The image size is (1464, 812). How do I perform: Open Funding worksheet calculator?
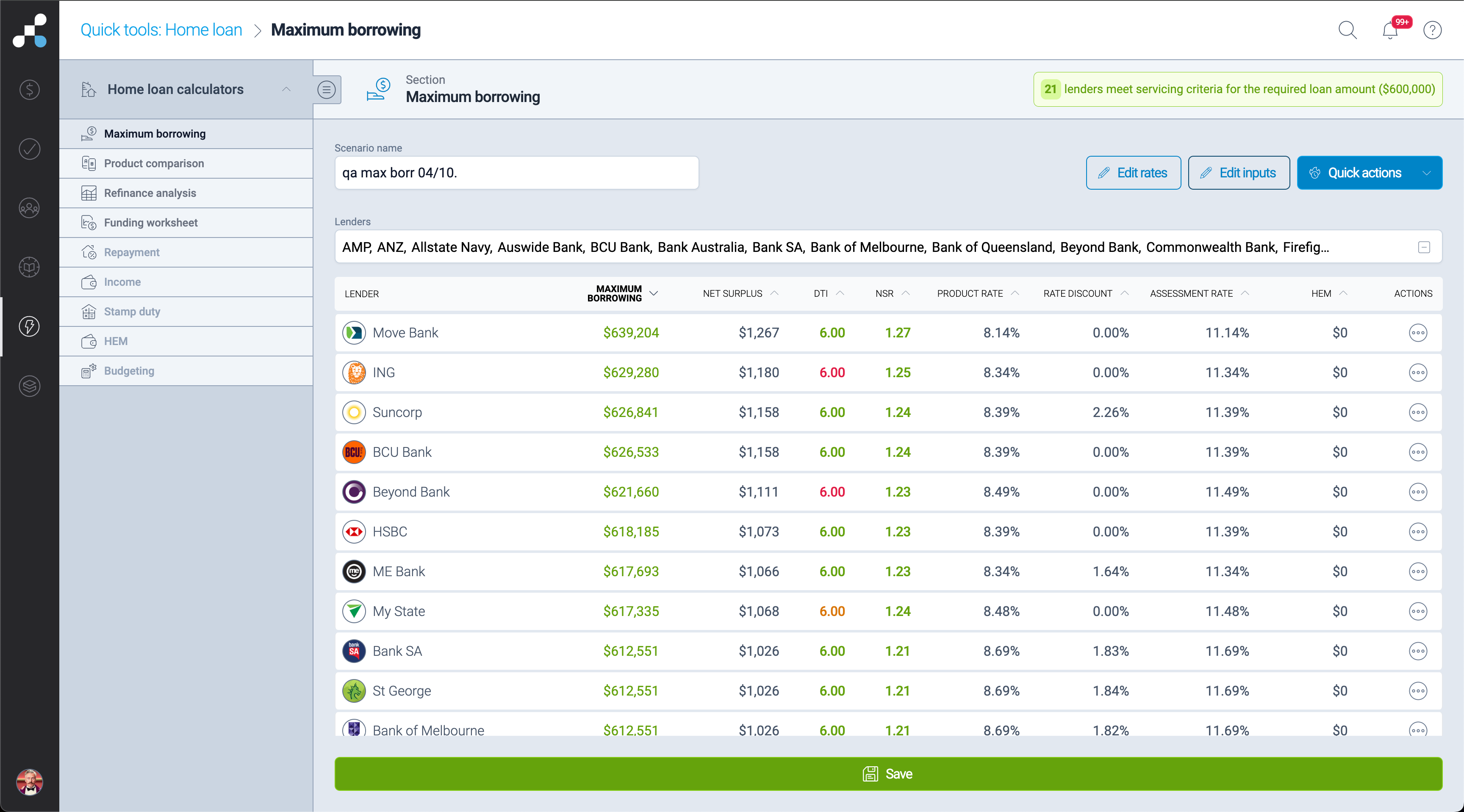(186, 223)
